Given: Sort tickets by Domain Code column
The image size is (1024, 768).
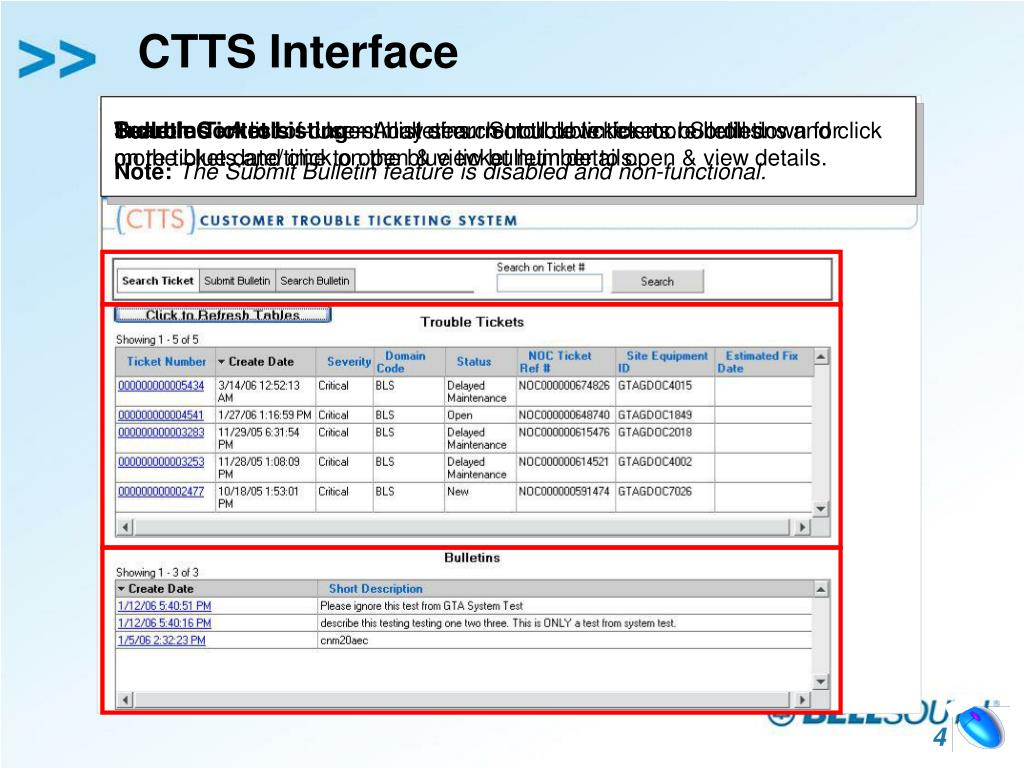Looking at the screenshot, I should tap(400, 362).
